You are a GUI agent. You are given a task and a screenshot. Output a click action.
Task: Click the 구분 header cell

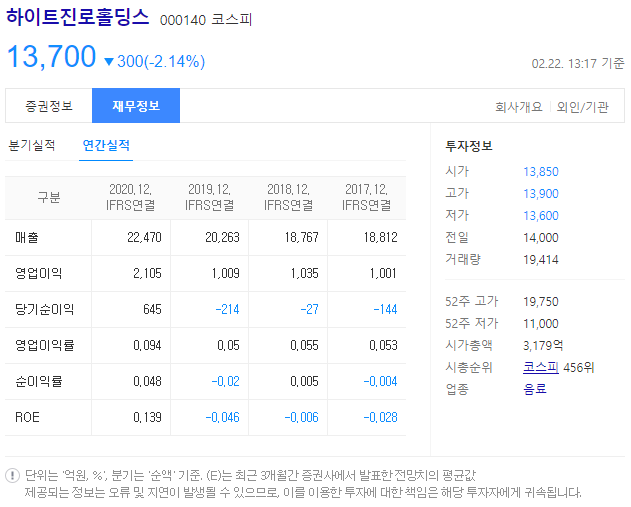(49, 197)
